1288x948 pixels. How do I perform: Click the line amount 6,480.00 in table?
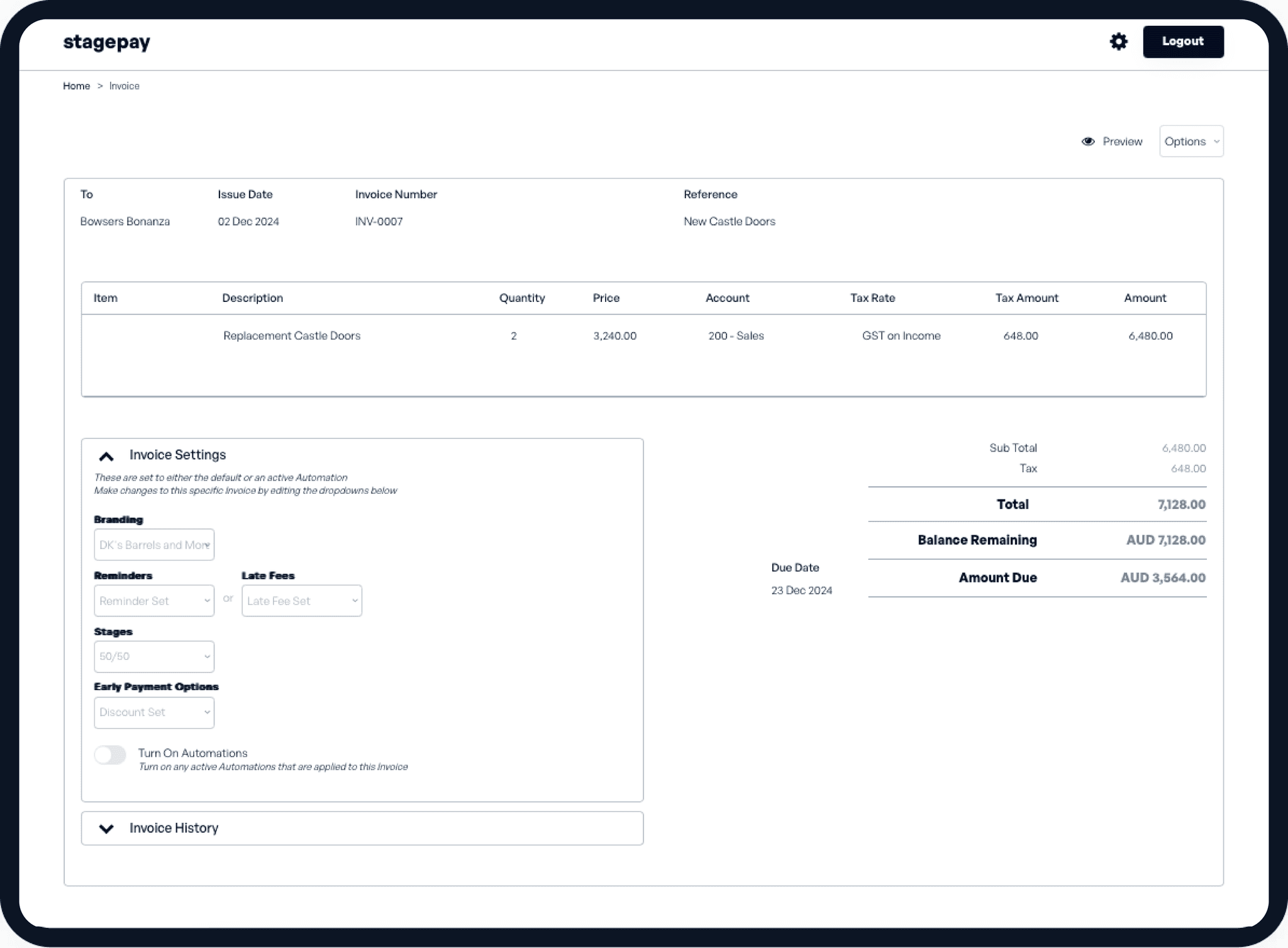(x=1150, y=336)
